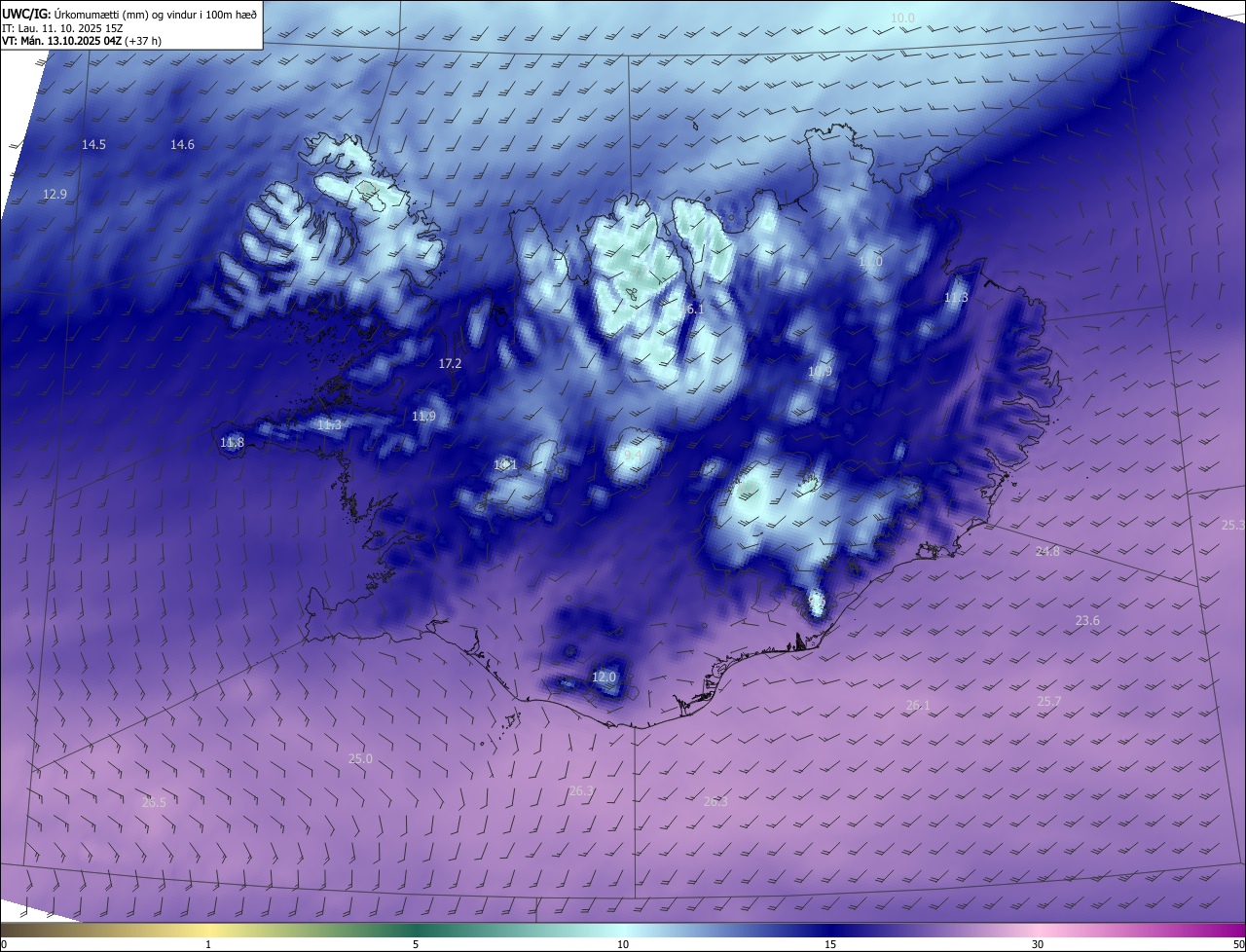Click the 9.4 value label
This screenshot has height=952, width=1246.
tap(633, 456)
